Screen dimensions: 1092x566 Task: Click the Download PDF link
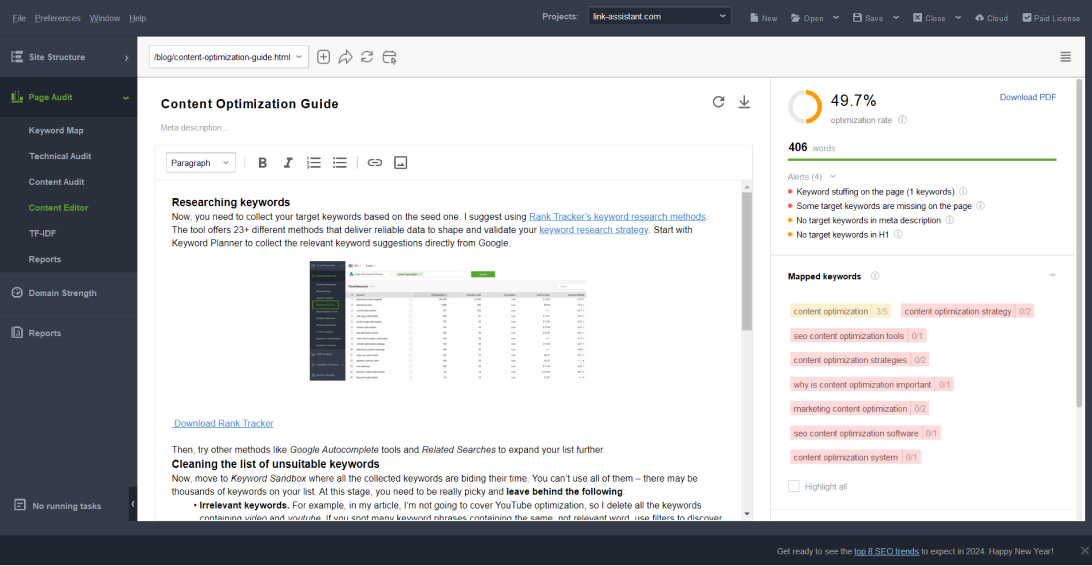pos(1027,97)
